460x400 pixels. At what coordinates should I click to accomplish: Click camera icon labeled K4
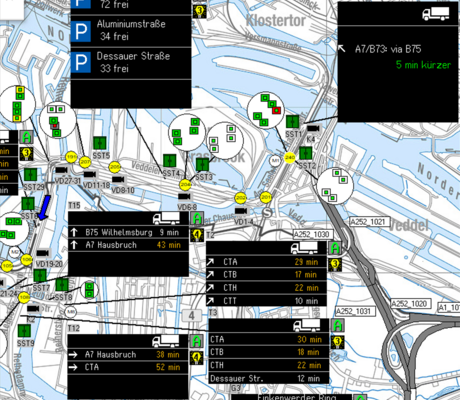pos(312,128)
